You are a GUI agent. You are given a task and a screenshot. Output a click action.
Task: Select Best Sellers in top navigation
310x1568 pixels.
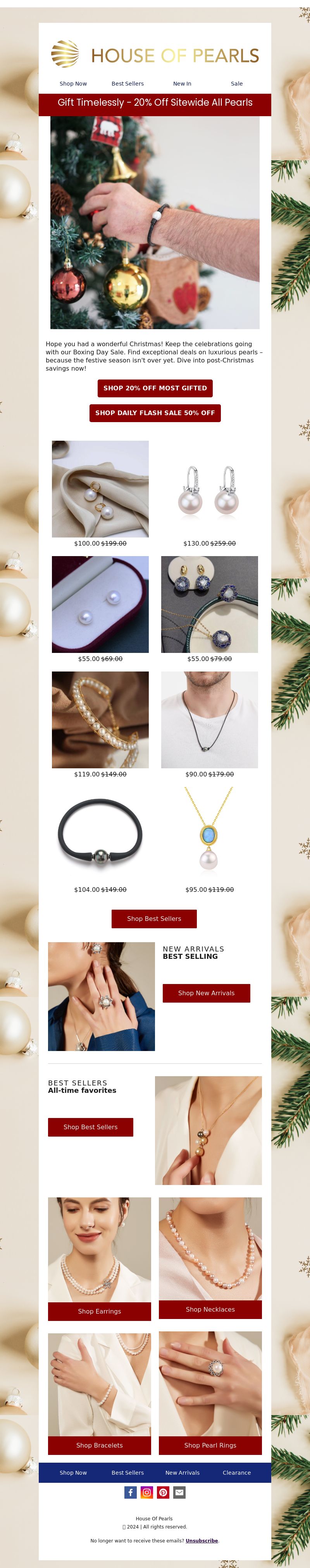[128, 83]
